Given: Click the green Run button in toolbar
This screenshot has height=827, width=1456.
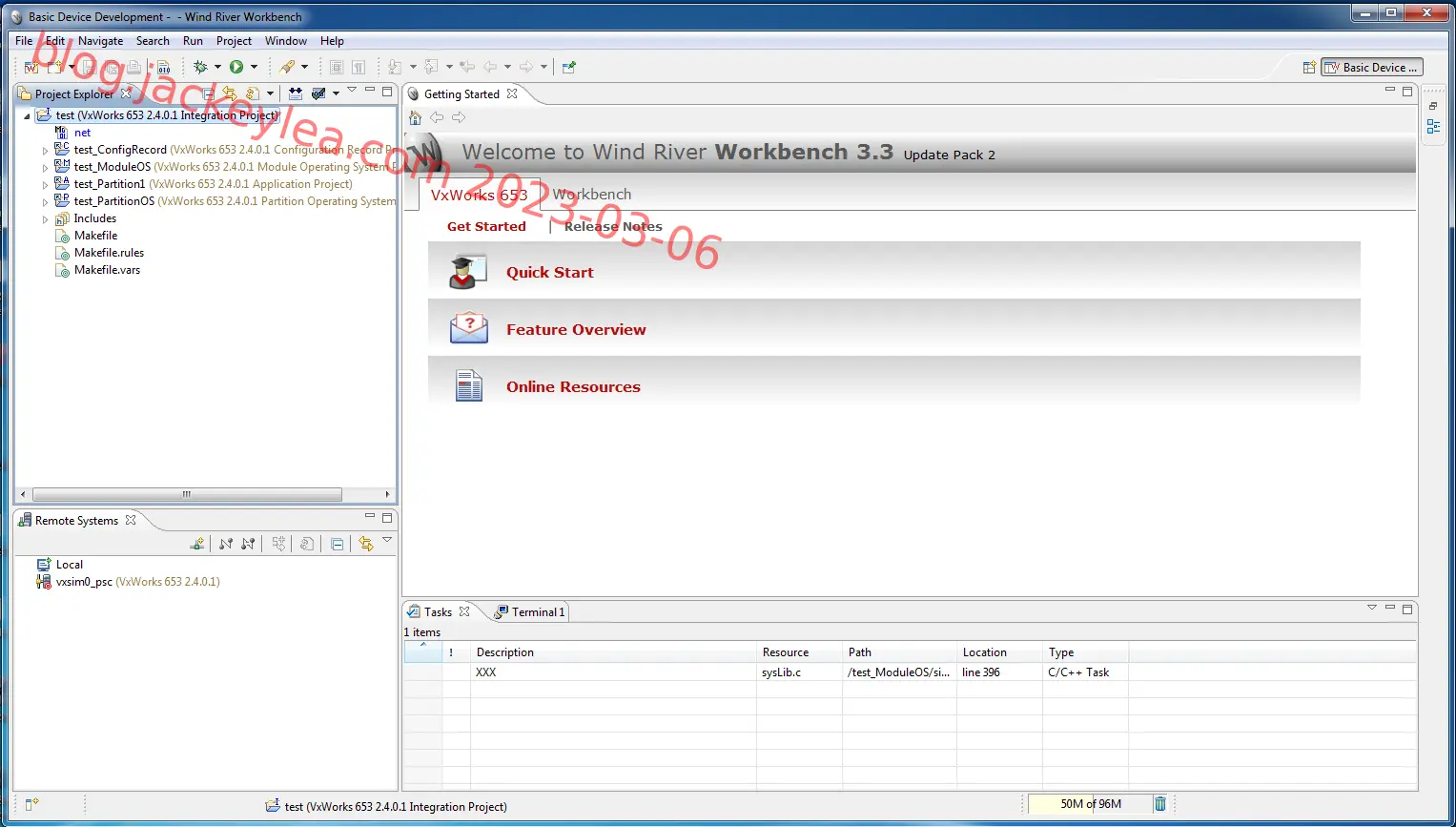Looking at the screenshot, I should point(236,67).
